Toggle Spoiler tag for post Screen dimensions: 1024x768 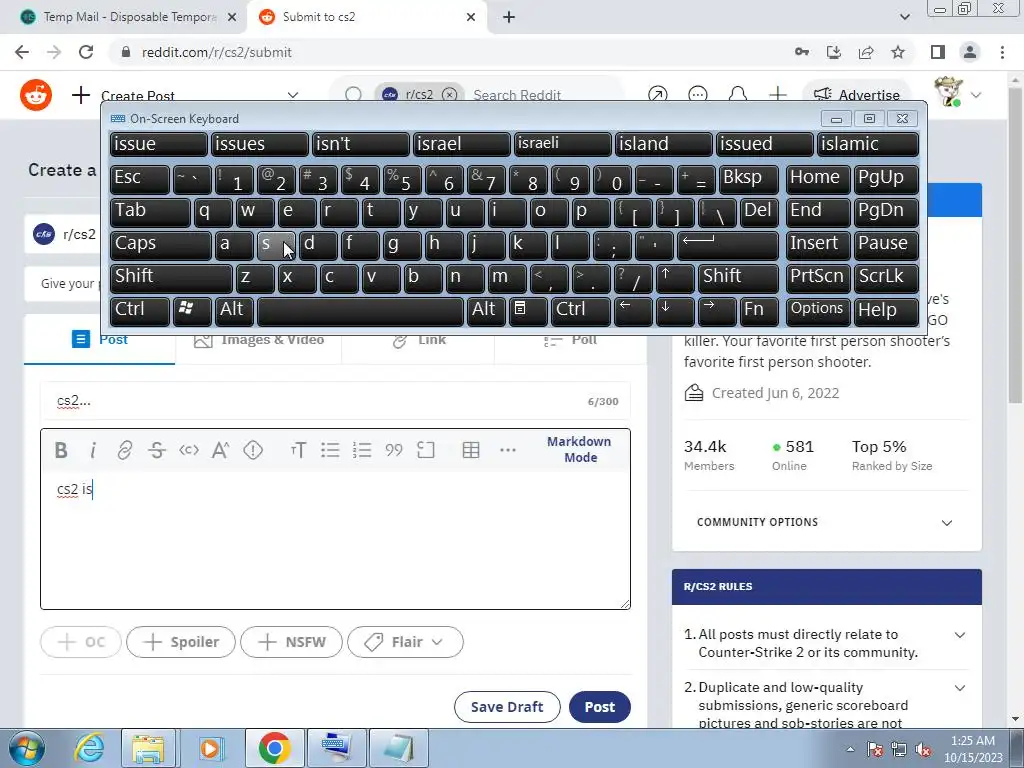tap(181, 642)
